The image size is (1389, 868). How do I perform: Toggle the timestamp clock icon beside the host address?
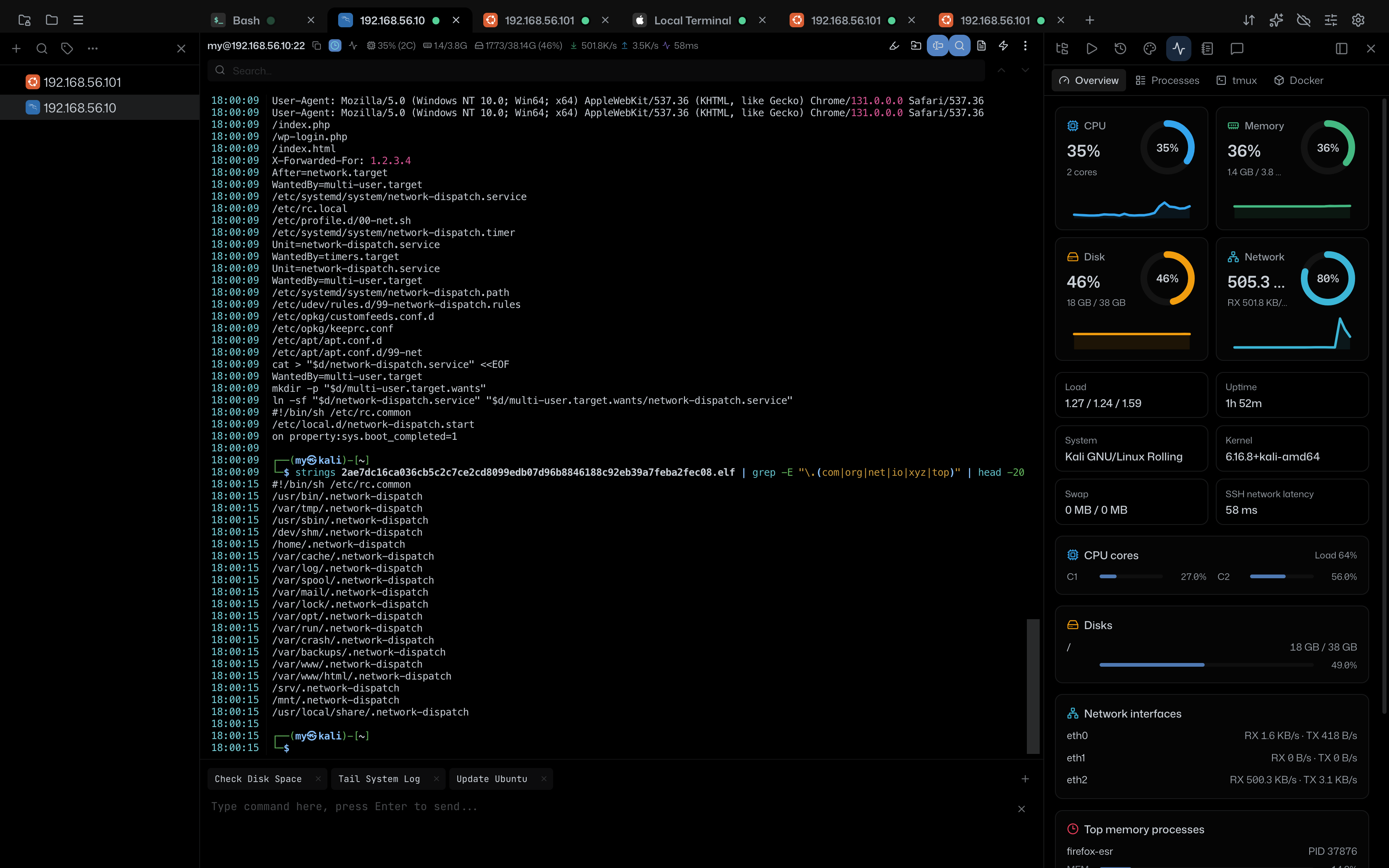tap(335, 45)
